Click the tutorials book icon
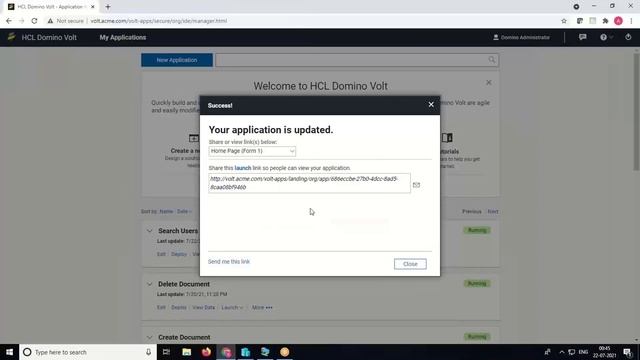Screen dimensions: 640x360 [x=447, y=138]
